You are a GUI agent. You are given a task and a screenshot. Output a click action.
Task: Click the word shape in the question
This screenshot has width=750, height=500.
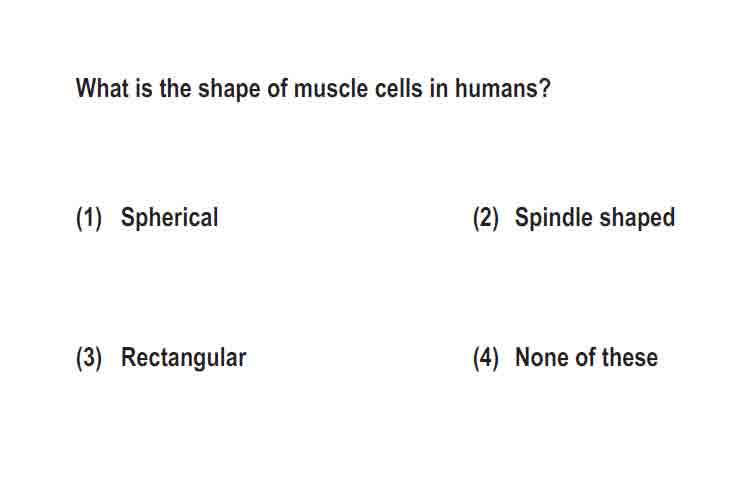(x=229, y=90)
